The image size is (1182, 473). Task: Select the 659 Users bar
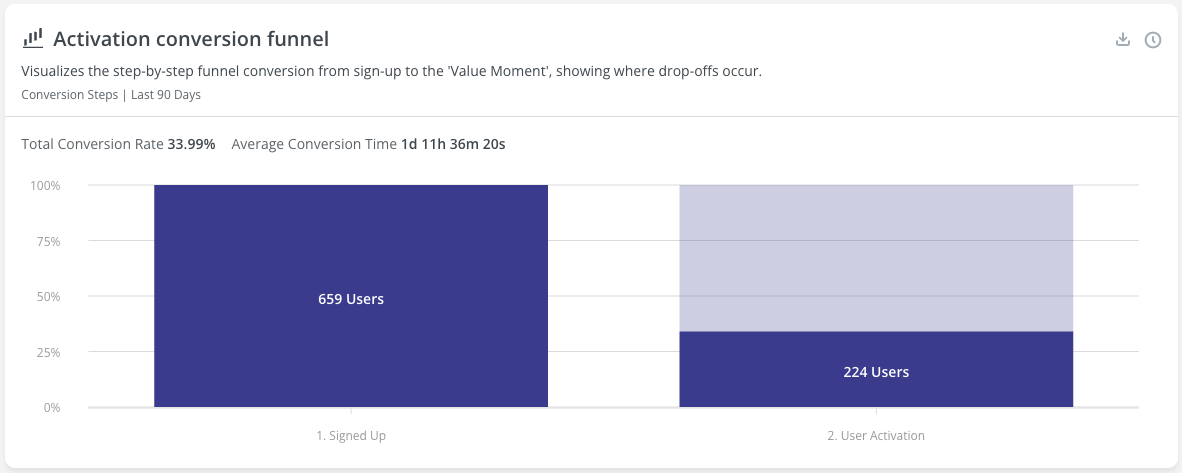pyautogui.click(x=351, y=296)
